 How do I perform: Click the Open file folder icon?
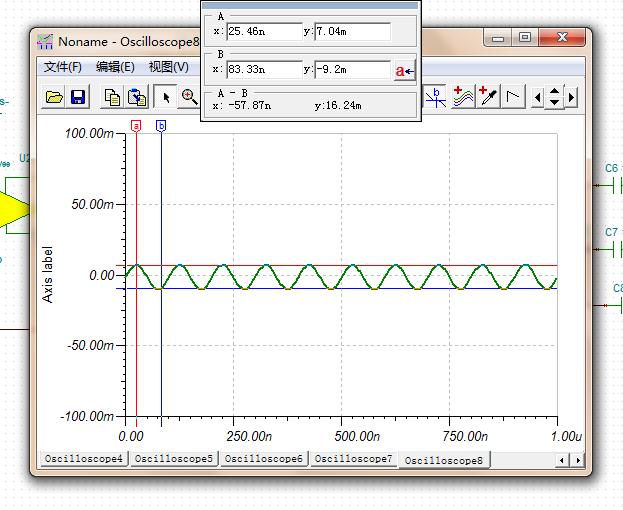(x=54, y=97)
